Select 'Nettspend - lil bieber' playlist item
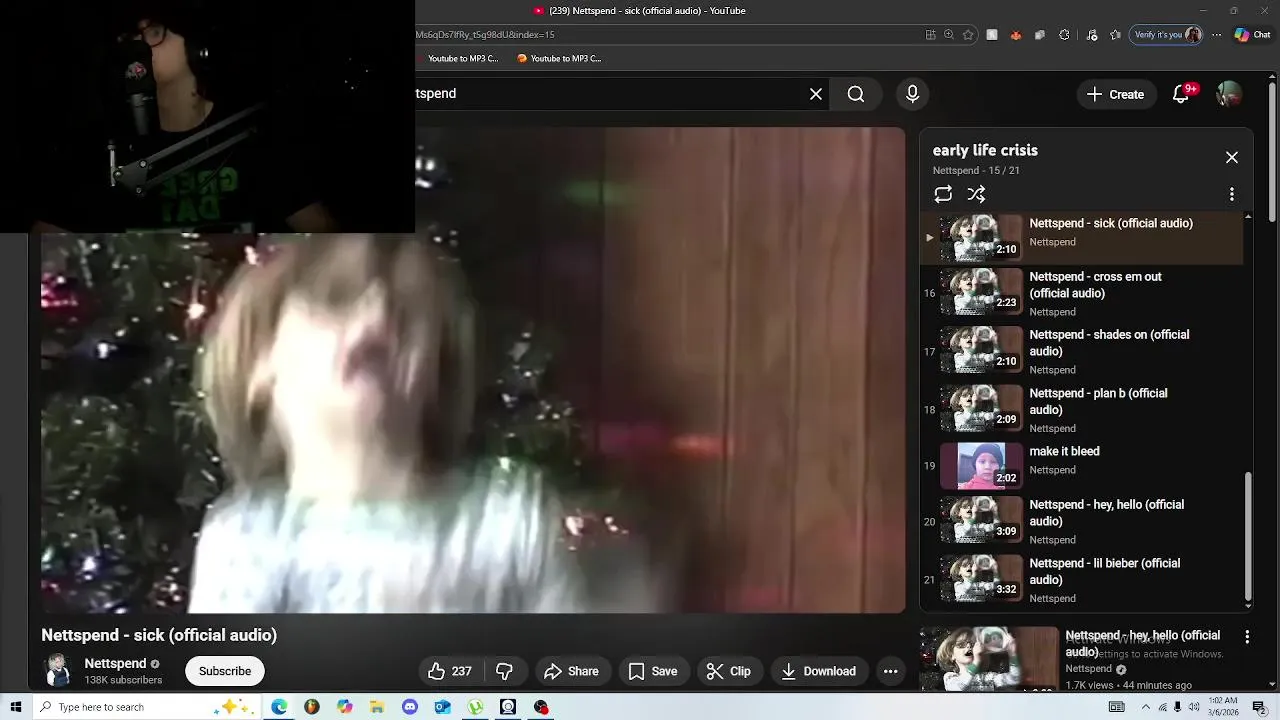The image size is (1280, 720). click(1081, 580)
